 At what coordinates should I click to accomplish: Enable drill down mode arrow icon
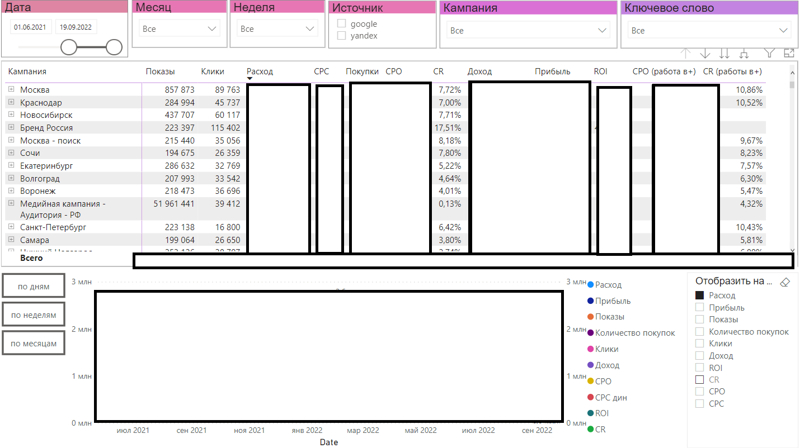705,54
